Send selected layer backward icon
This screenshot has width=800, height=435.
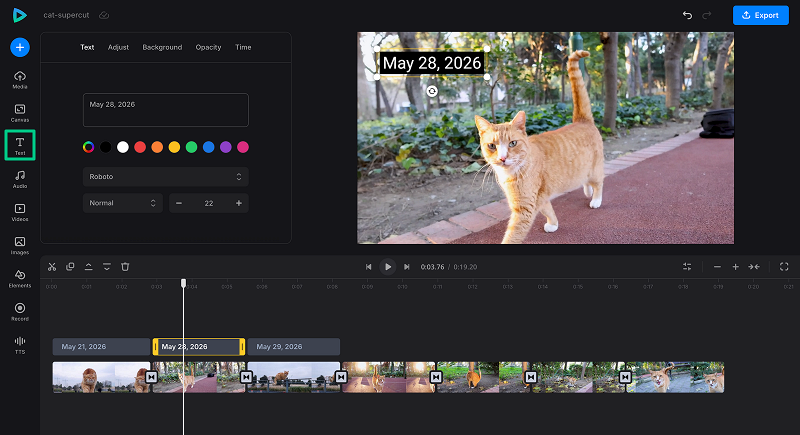107,267
